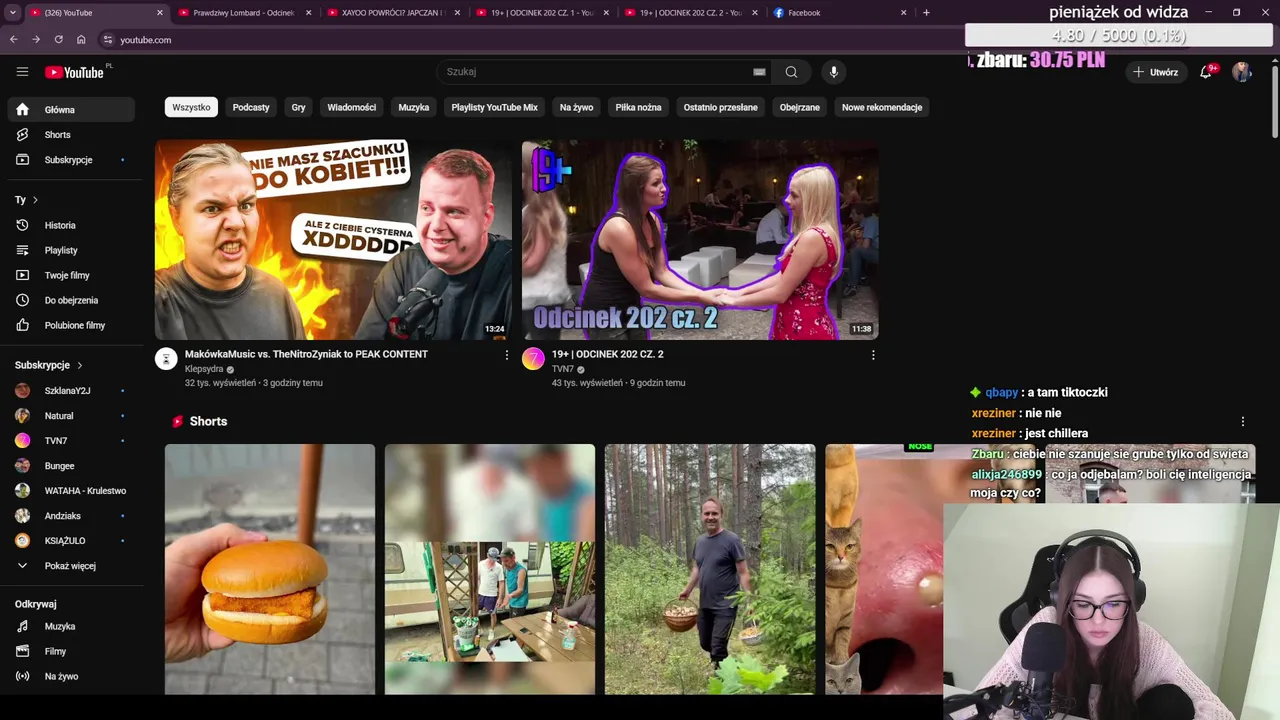Select the Gry filter chip

(x=298, y=107)
